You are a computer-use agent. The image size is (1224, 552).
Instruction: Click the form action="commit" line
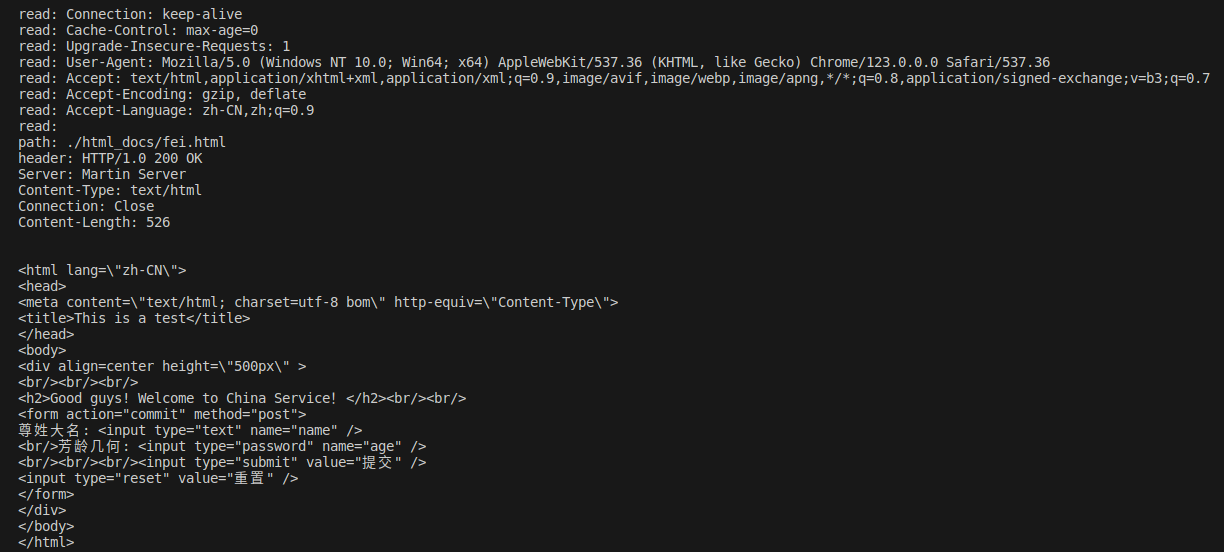(162, 414)
